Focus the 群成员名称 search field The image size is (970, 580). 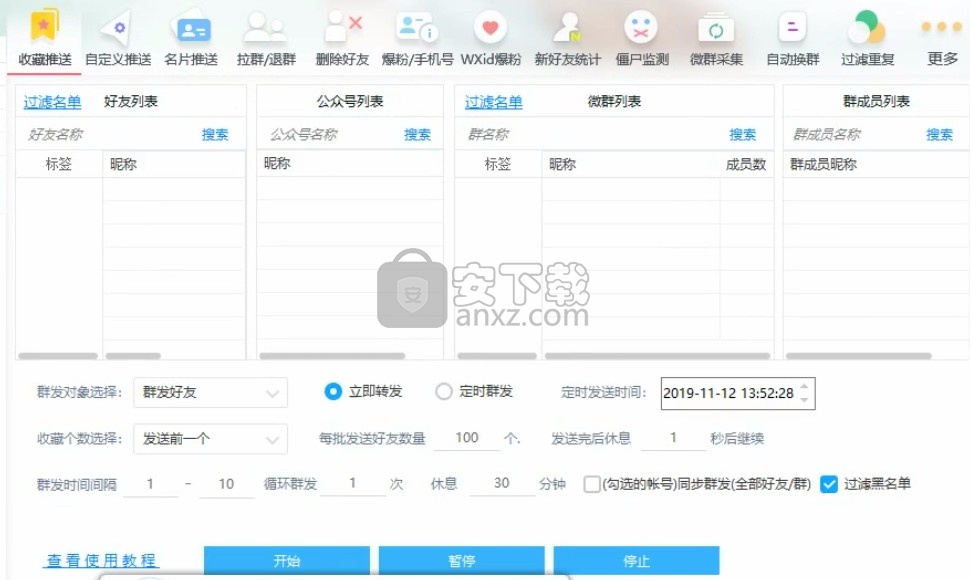(854, 134)
